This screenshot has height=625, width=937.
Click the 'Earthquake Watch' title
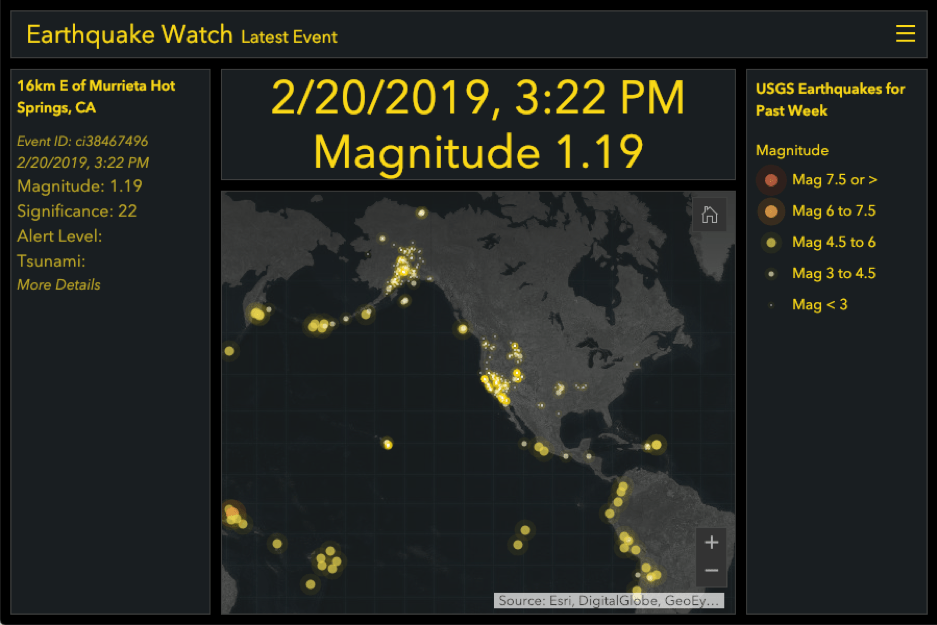click(128, 32)
